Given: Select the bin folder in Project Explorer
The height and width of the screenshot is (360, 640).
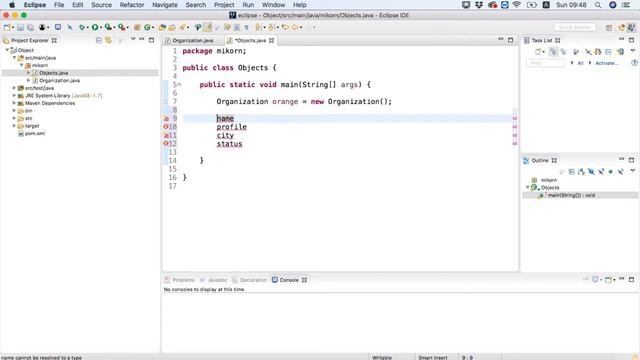Looking at the screenshot, I should point(29,111).
